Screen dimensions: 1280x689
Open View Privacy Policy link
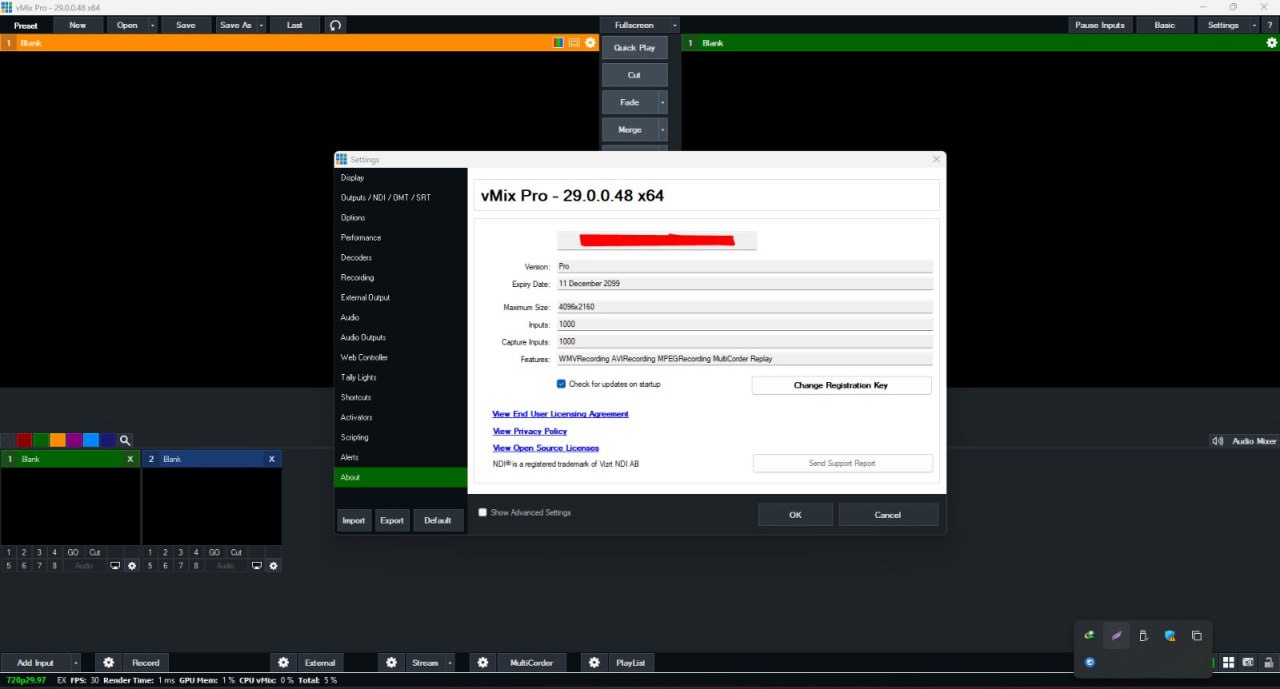[x=530, y=431]
